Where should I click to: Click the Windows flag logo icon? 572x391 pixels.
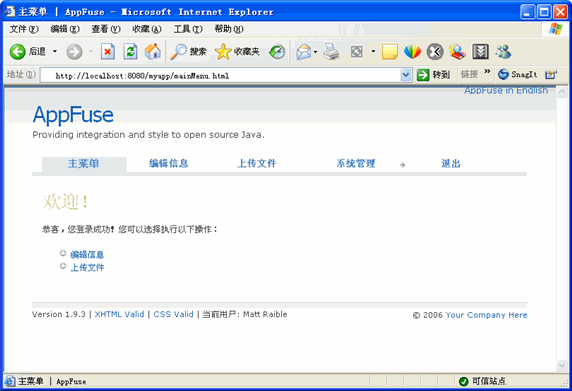[556, 29]
